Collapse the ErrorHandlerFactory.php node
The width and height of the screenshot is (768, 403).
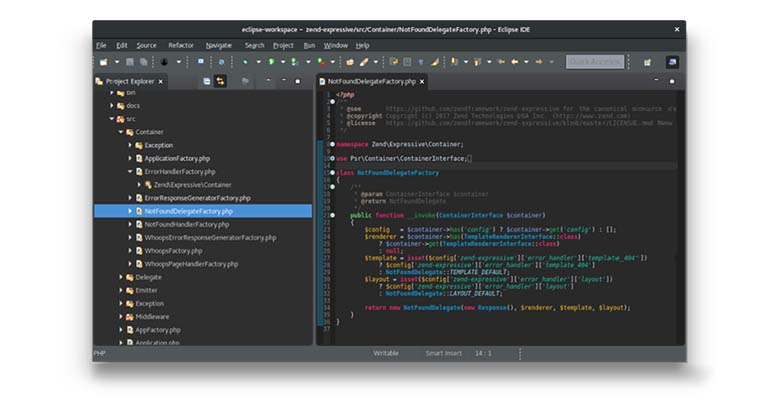130,171
